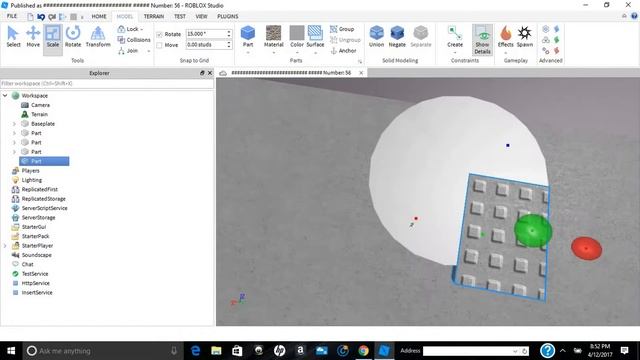The image size is (640, 360).
Task: Click the undo arrow icon
Action: [x=41, y=17]
